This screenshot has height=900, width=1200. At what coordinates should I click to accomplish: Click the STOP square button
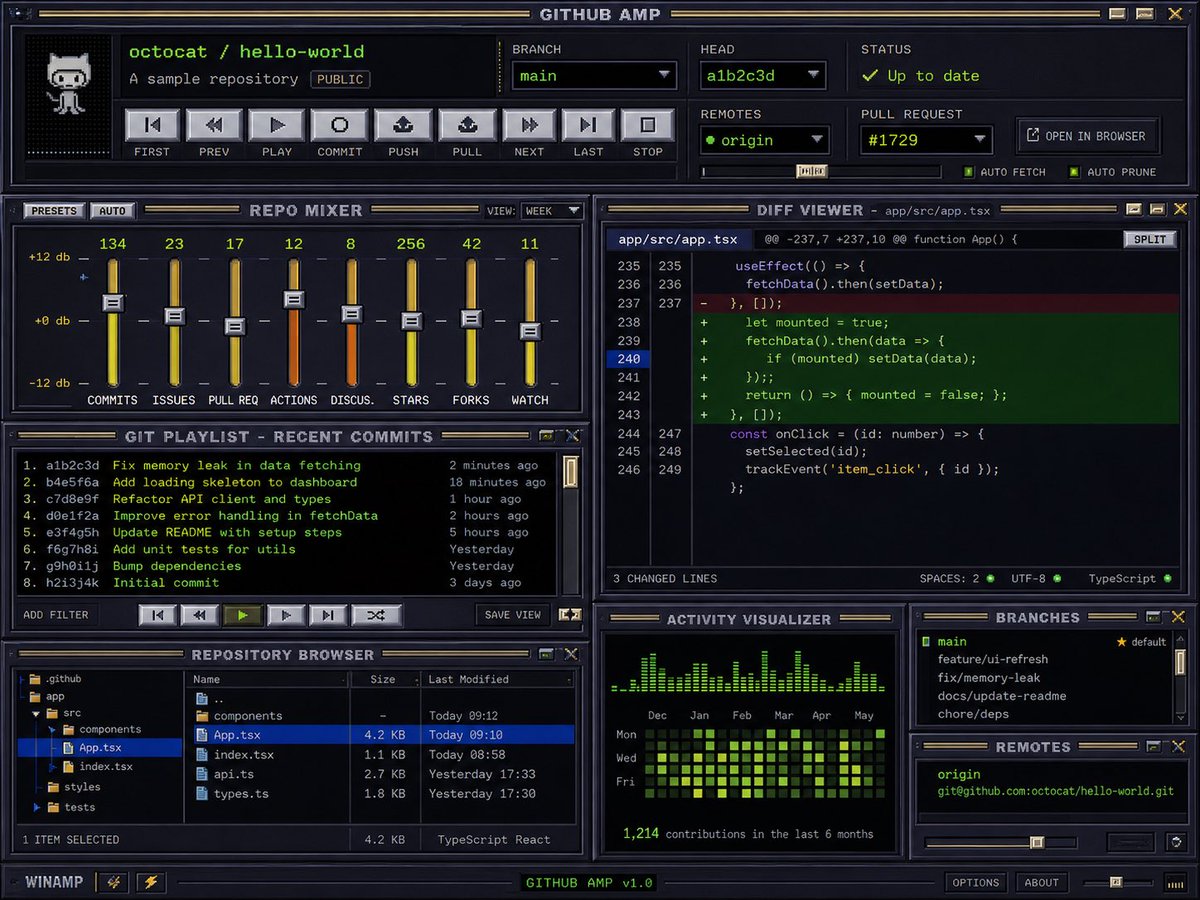point(647,126)
